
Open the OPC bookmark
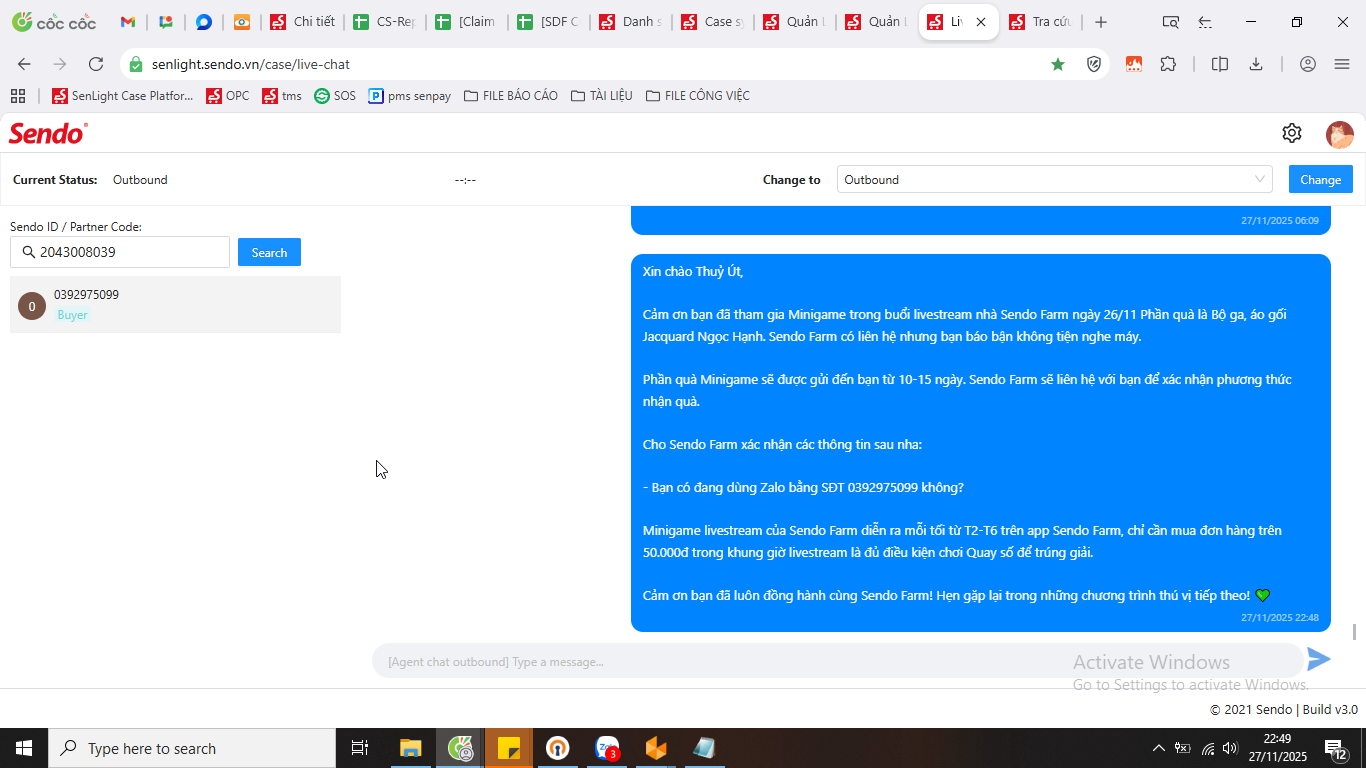click(228, 96)
